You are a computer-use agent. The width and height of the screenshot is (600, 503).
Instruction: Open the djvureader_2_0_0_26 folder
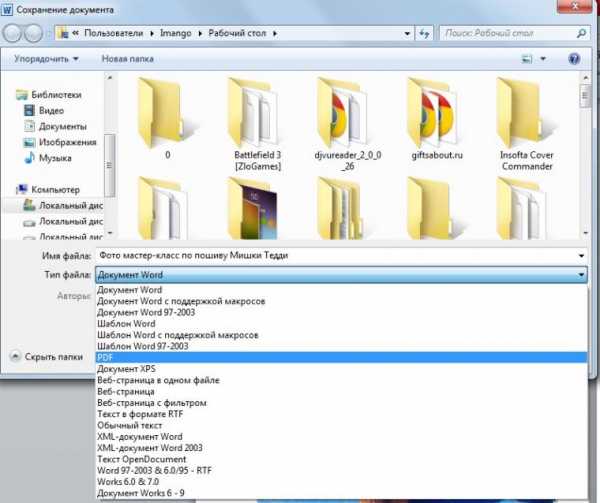click(x=347, y=123)
